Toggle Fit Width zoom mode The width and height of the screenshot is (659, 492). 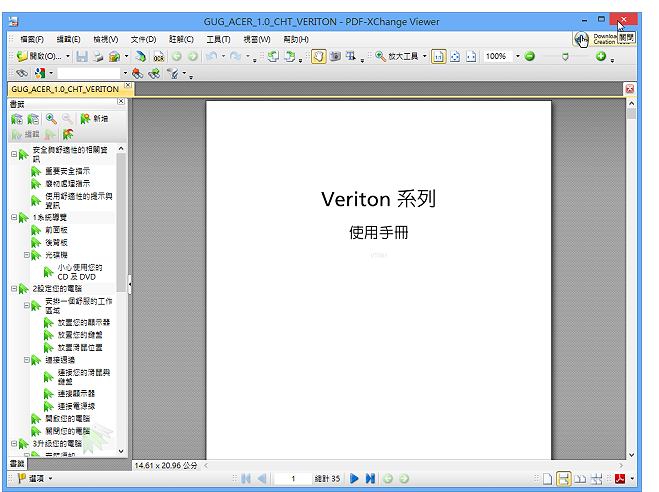pyautogui.click(x=471, y=56)
